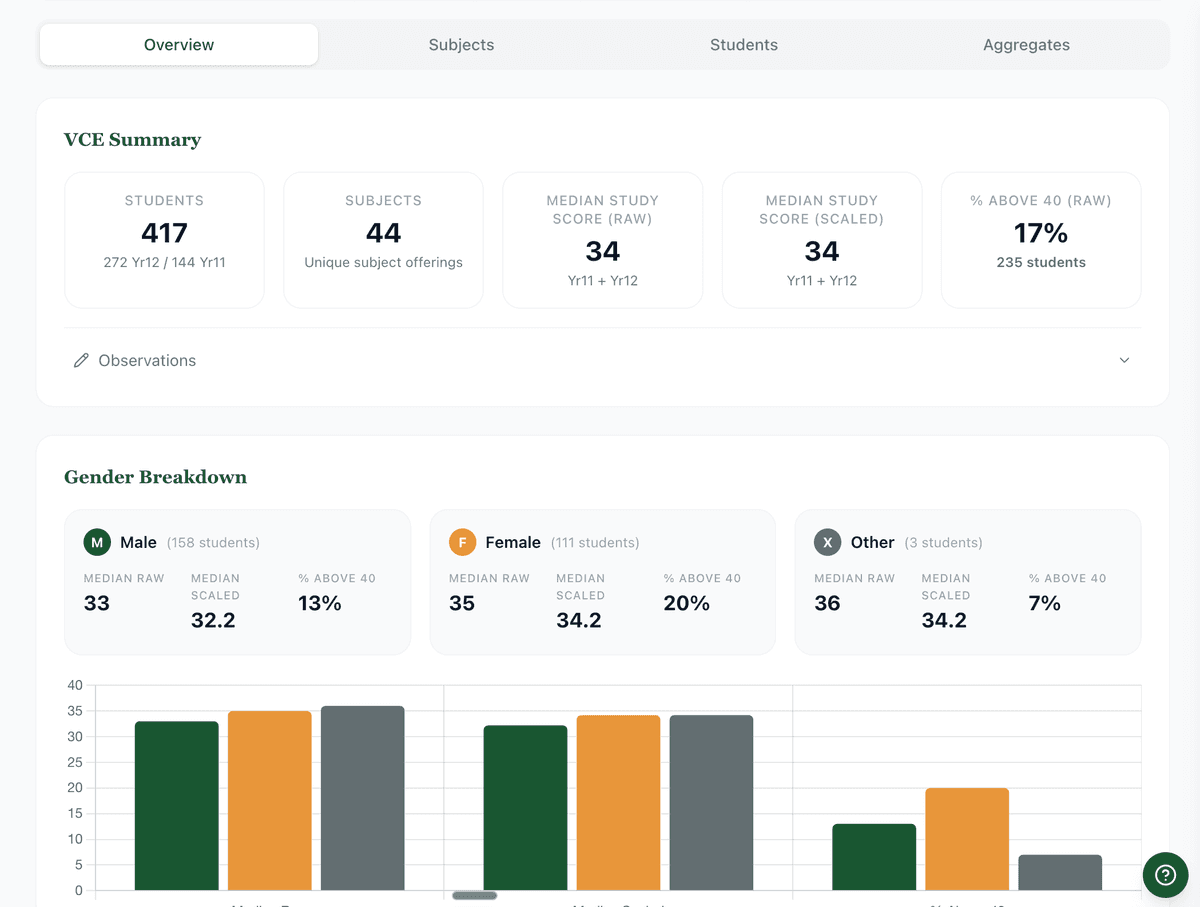The height and width of the screenshot is (907, 1200).
Task: Click the Male median raw value 33
Action: coord(97,603)
